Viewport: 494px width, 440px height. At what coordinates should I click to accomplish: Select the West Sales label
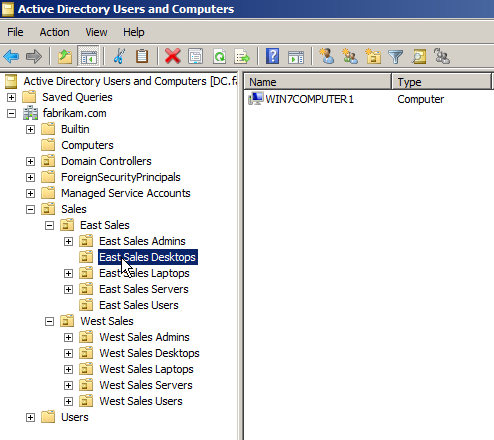107,321
